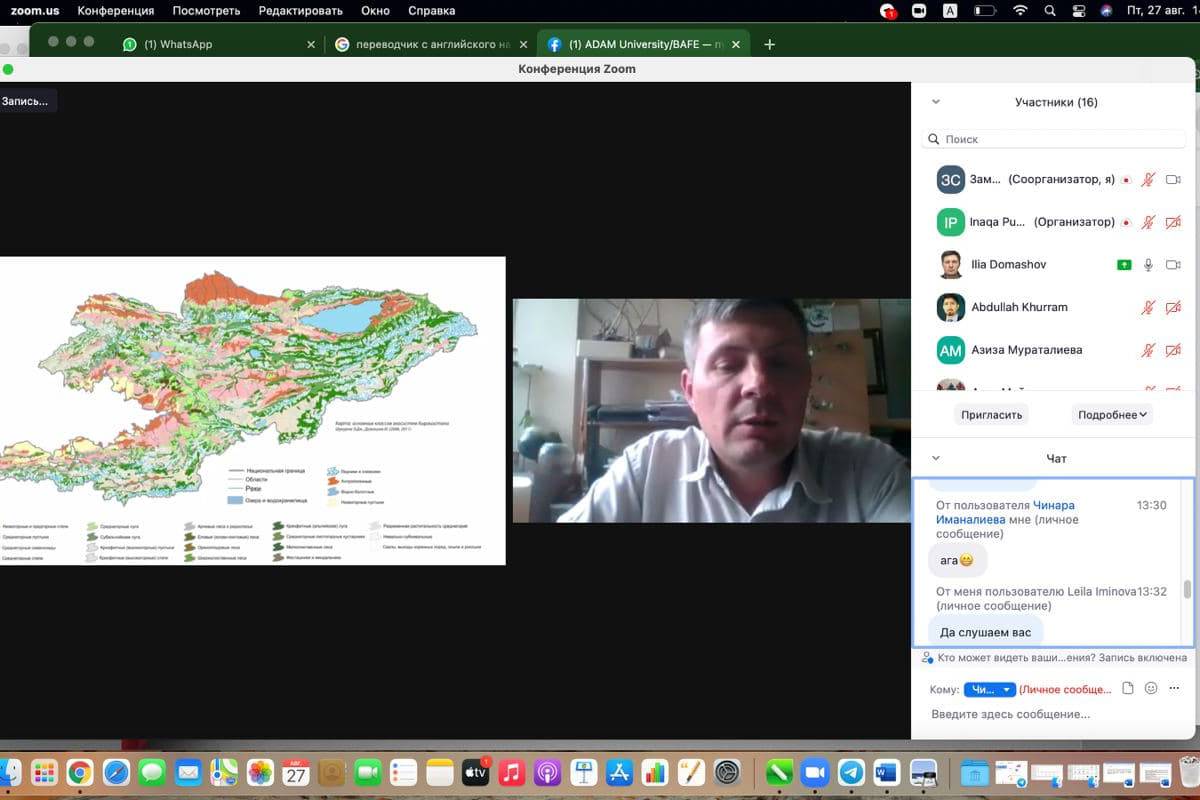Open the Подробнее dropdown
This screenshot has height=800, width=1200.
click(x=1112, y=414)
